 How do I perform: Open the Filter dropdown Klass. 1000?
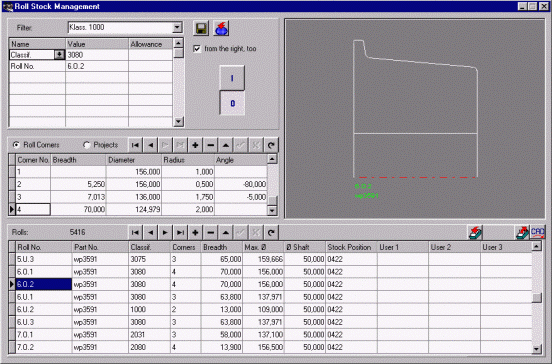[177, 27]
